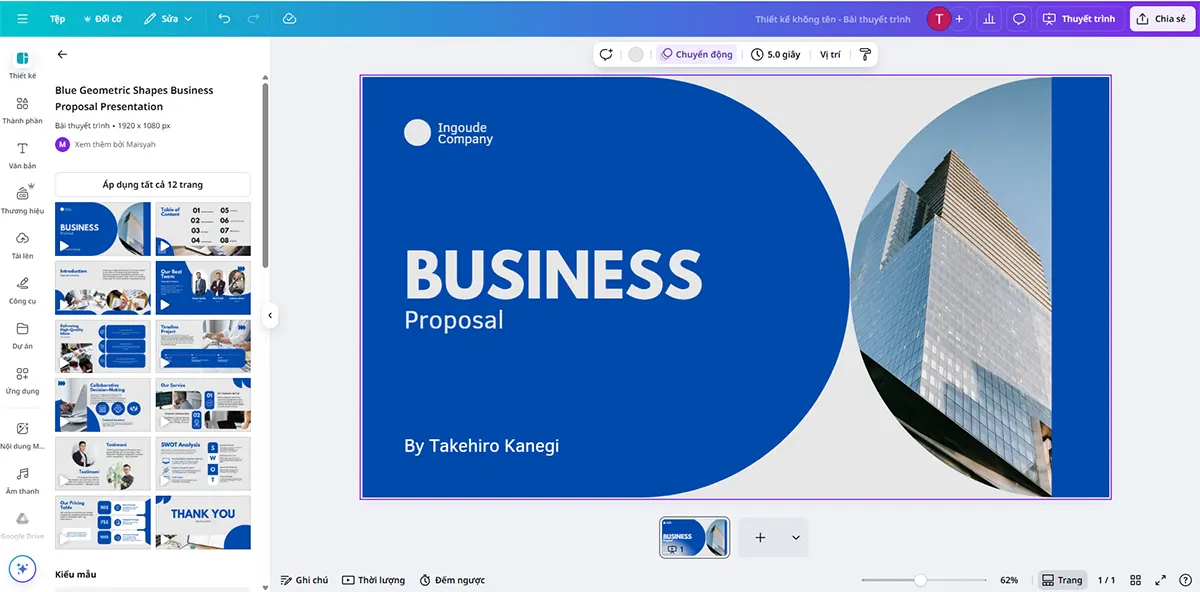The width and height of the screenshot is (1200, 592).
Task: Adjust the zoom slider handle
Action: 920,580
